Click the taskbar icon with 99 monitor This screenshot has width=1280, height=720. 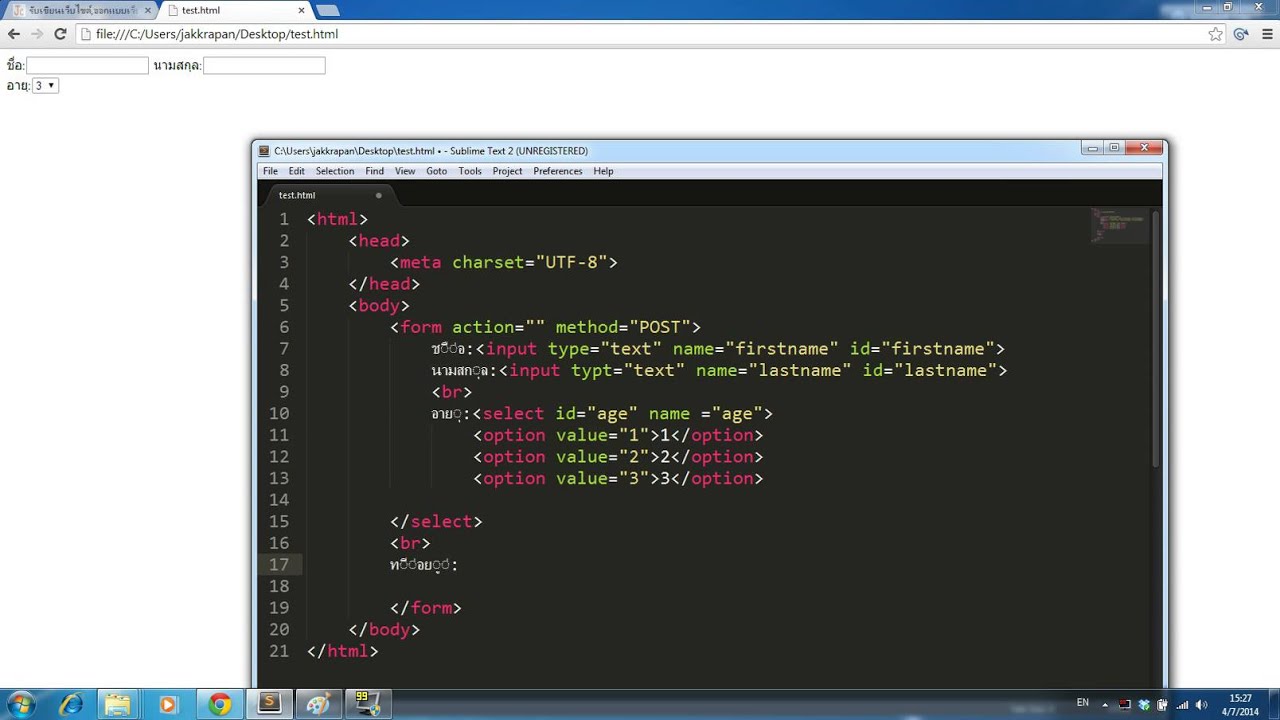click(x=367, y=704)
